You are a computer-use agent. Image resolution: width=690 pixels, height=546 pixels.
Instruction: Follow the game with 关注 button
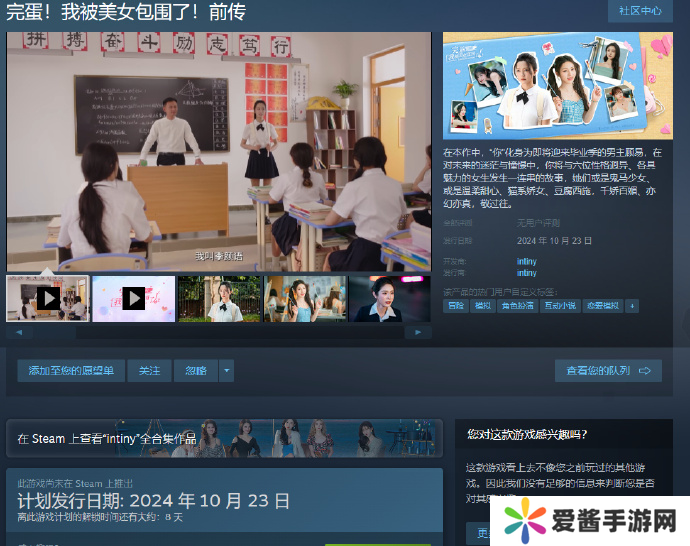149,371
